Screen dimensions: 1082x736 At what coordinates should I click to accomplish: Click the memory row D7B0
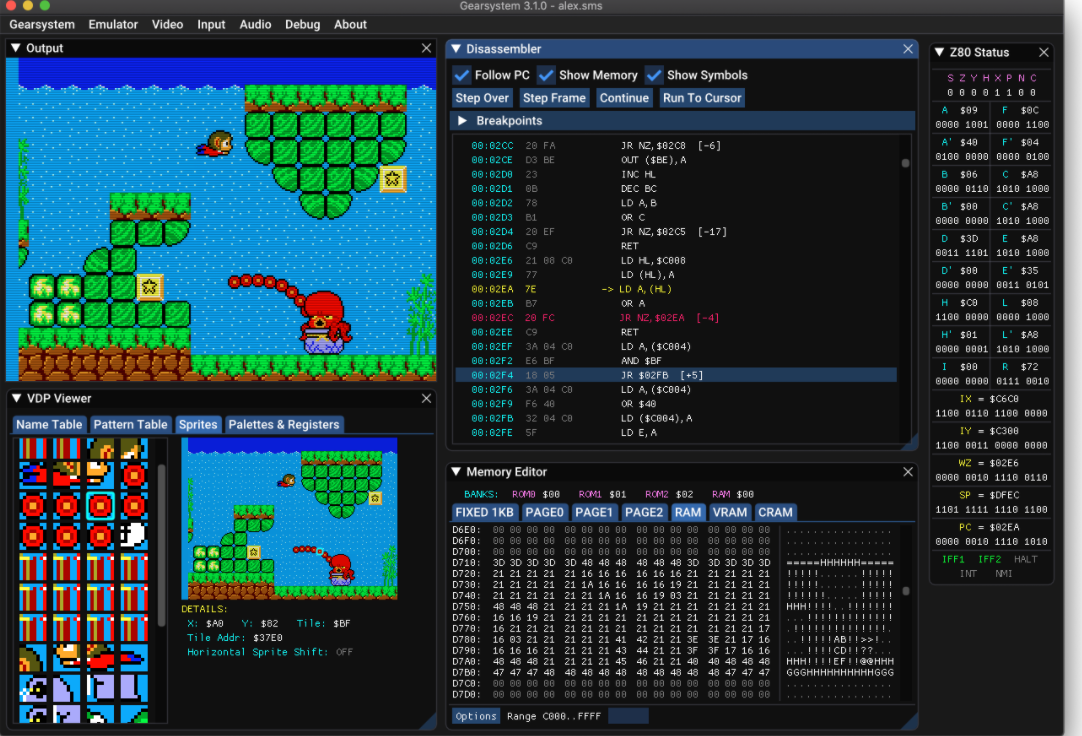[x=673, y=673]
